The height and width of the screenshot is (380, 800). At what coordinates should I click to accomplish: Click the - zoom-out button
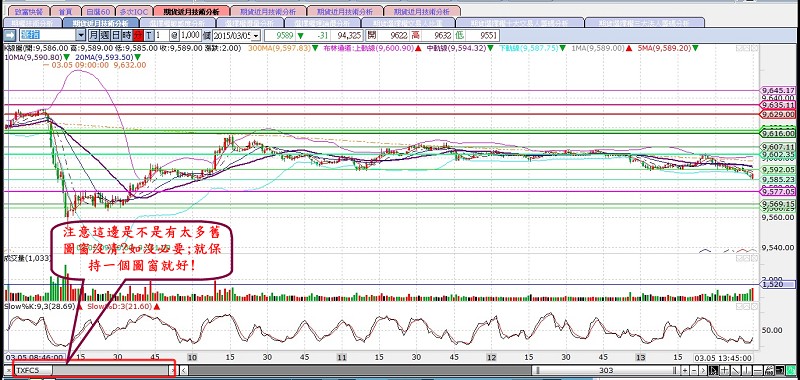point(694,370)
